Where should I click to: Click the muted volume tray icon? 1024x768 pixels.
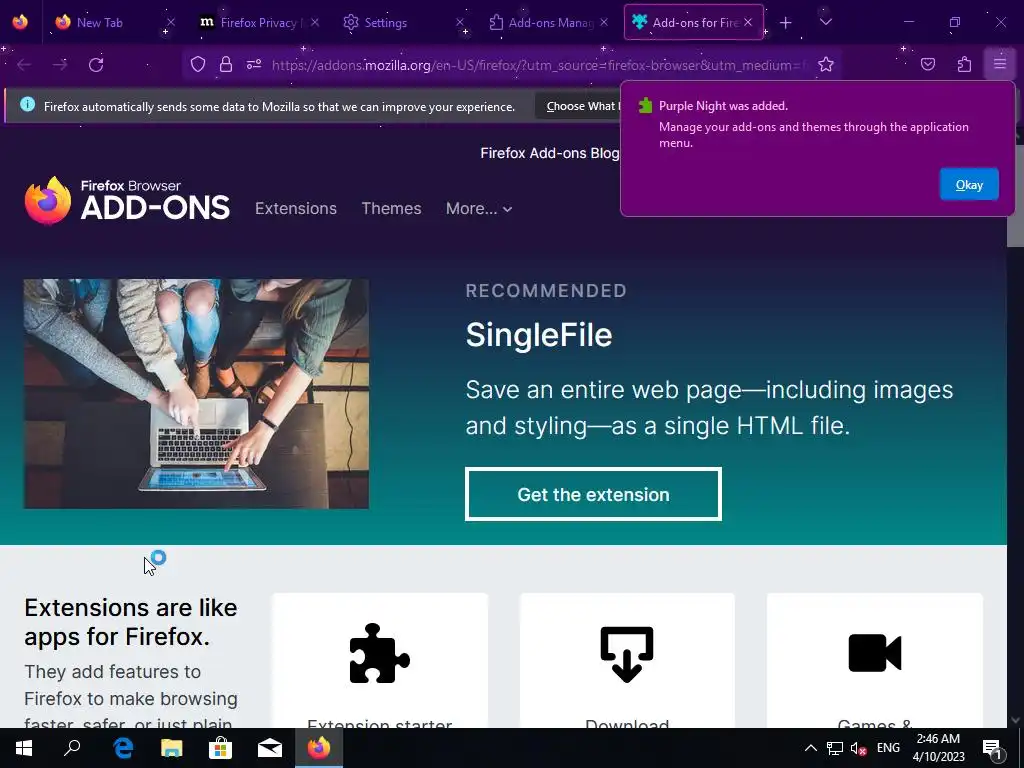858,748
